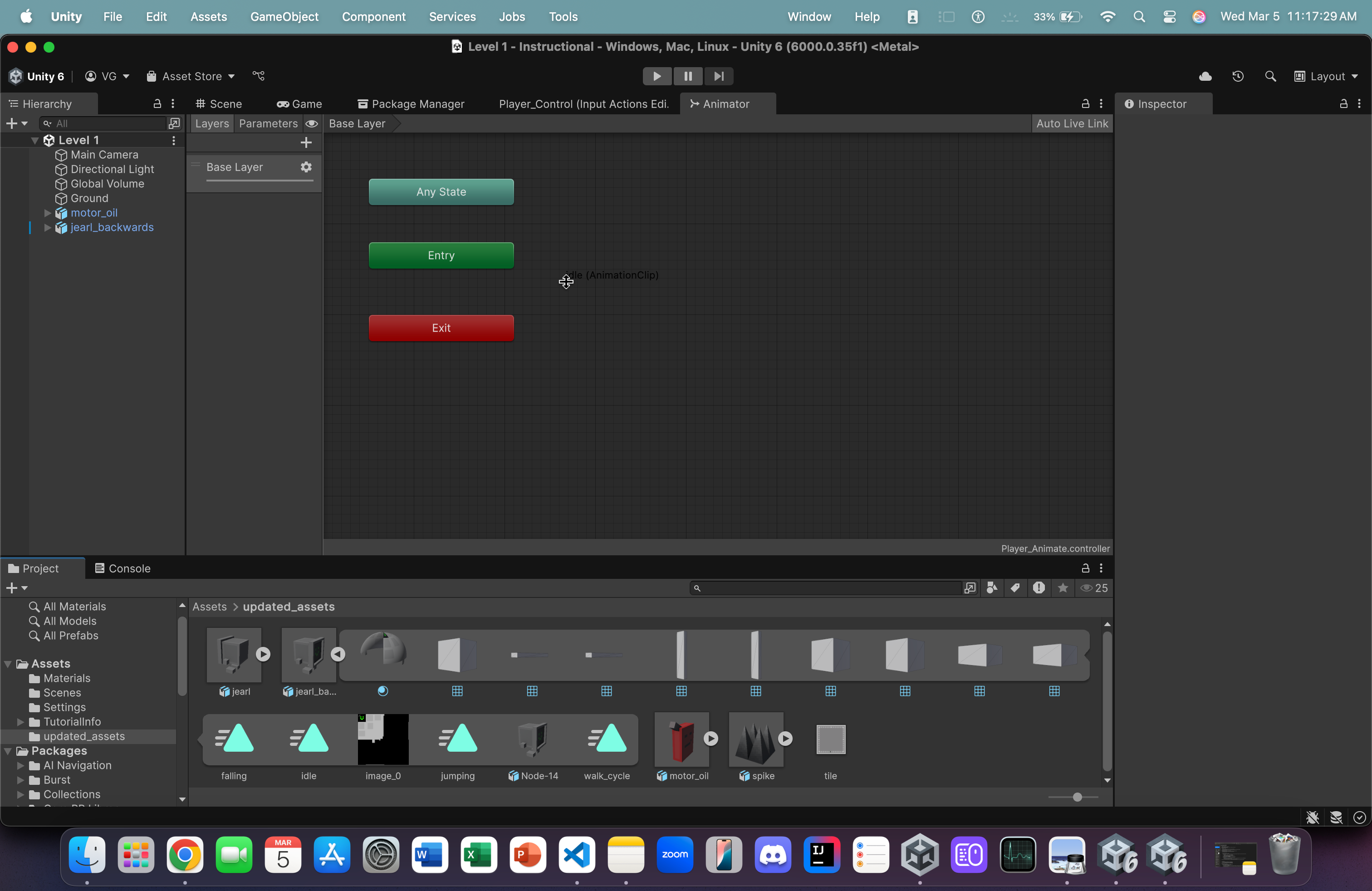
Task: Select the Entry node
Action: pos(441,255)
